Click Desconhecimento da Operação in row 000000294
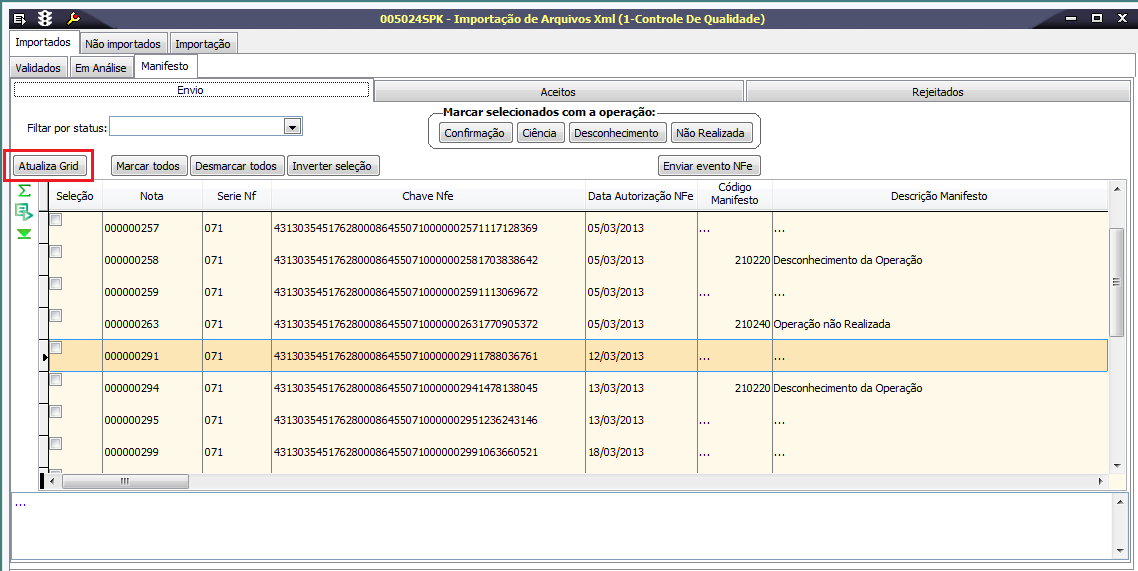 pyautogui.click(x=939, y=387)
